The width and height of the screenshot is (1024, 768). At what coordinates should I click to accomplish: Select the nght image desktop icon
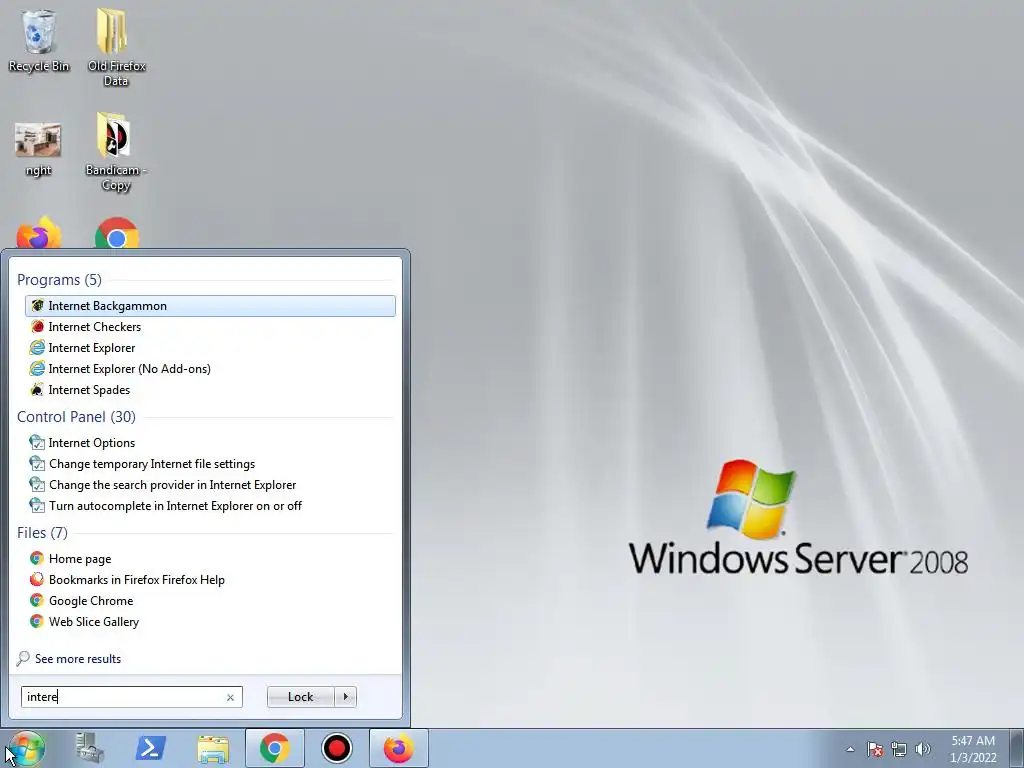pos(39,150)
